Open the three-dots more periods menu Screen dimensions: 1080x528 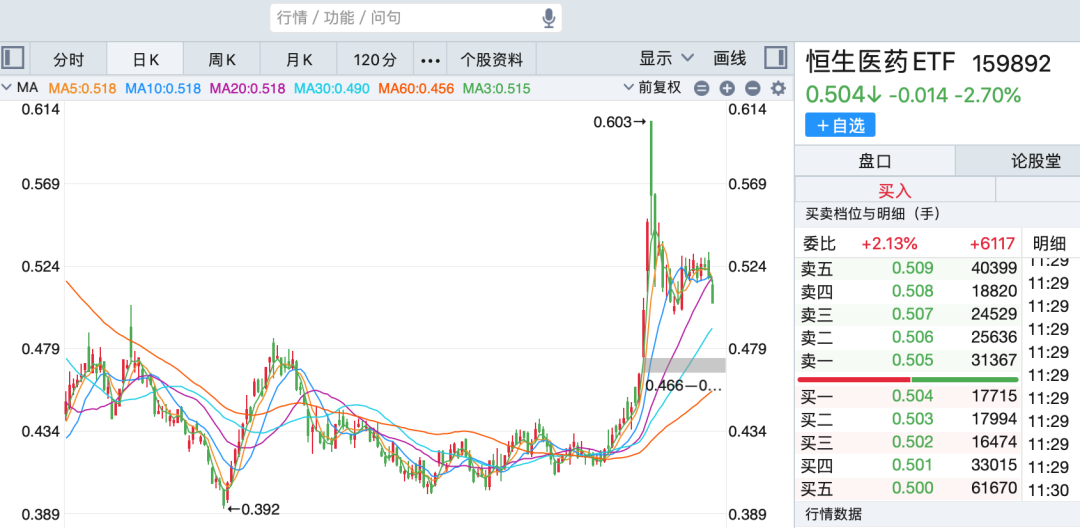tap(430, 60)
